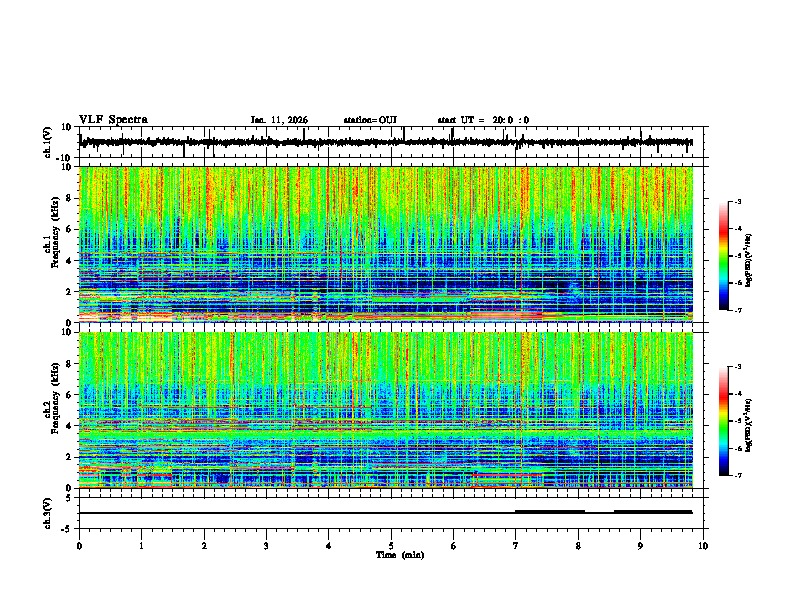Click the "-3" tick on ch.1 color bar
792x612 pixels.
[737, 202]
